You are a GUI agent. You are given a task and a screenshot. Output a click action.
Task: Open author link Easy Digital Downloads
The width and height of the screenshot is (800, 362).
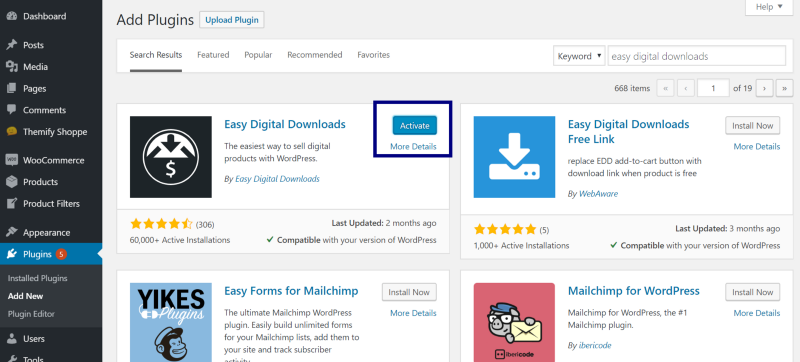click(277, 179)
